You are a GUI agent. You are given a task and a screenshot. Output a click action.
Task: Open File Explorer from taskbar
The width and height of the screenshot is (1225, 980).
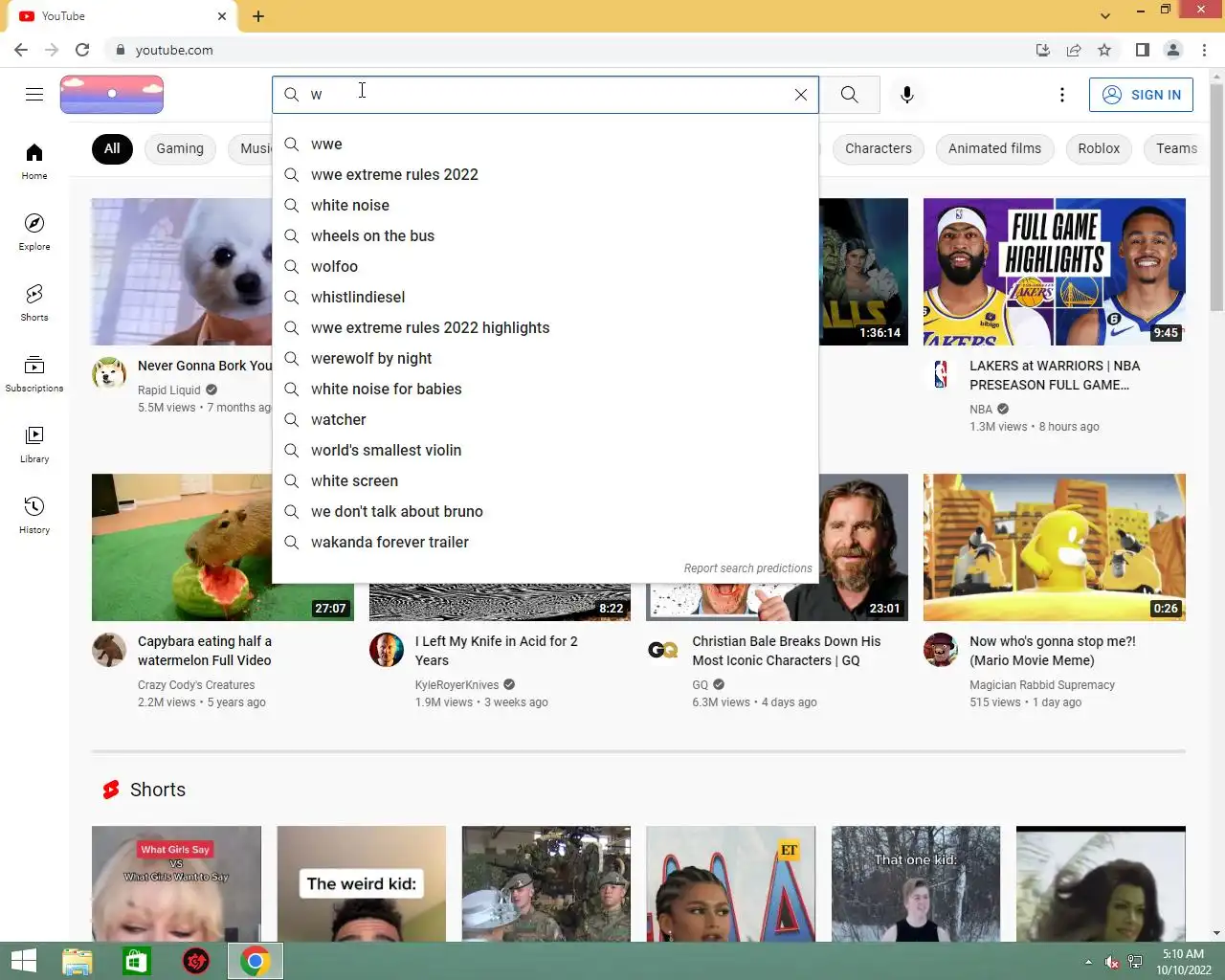coord(78,961)
